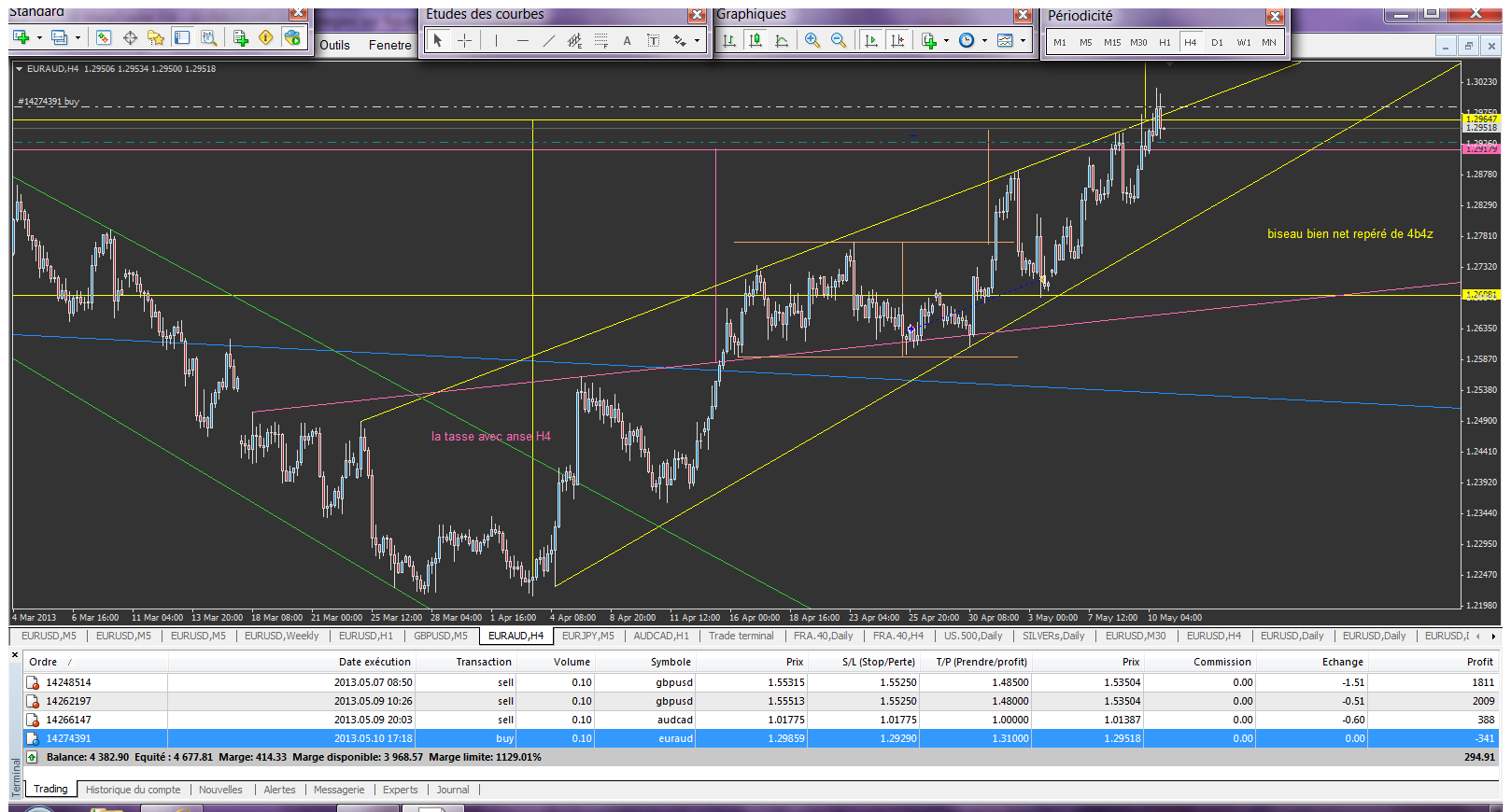Expand the arrows objects dropdown
Screen dimensions: 1511x812
click(697, 40)
